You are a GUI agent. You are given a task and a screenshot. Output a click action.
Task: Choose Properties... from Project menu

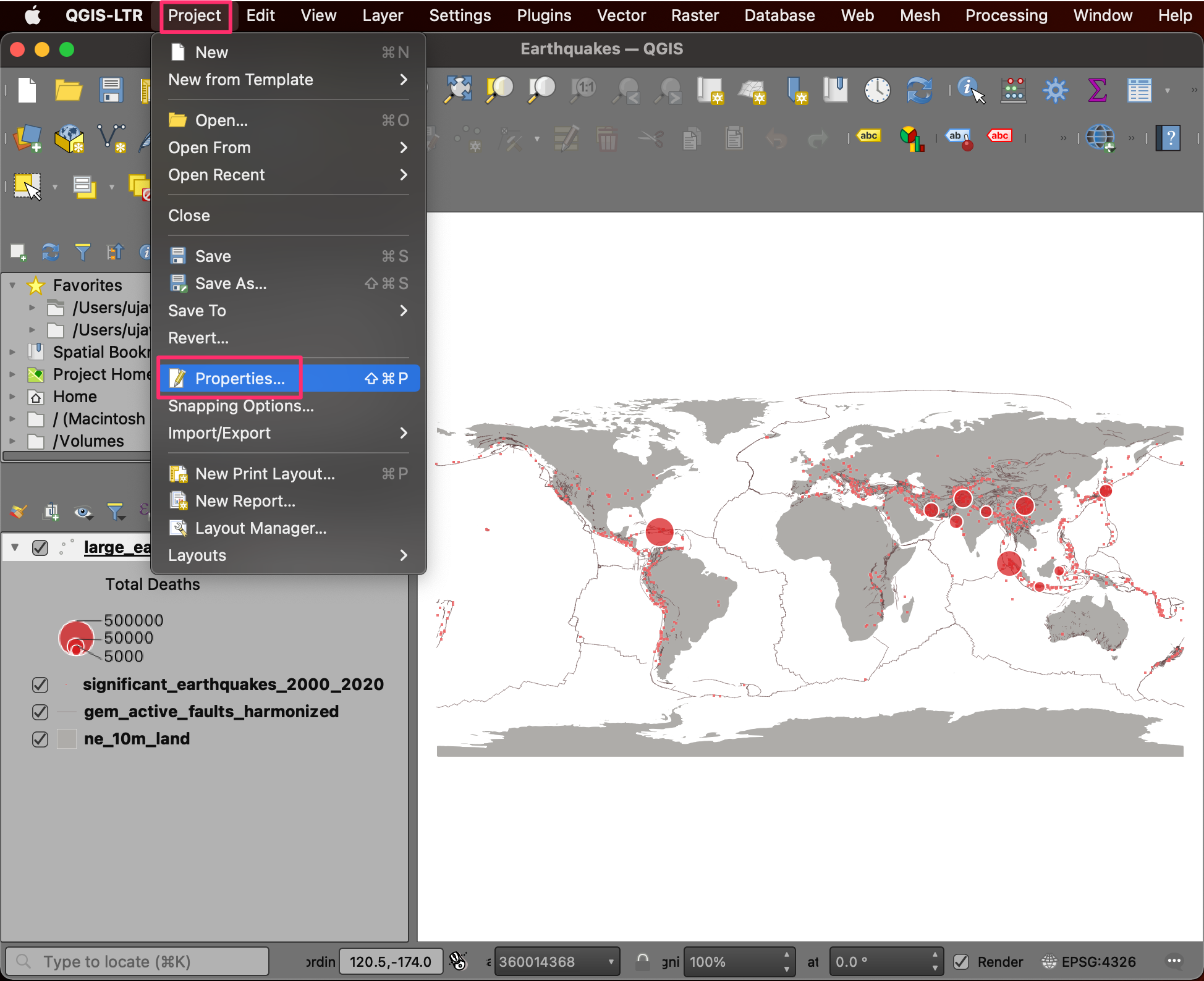[289, 379]
